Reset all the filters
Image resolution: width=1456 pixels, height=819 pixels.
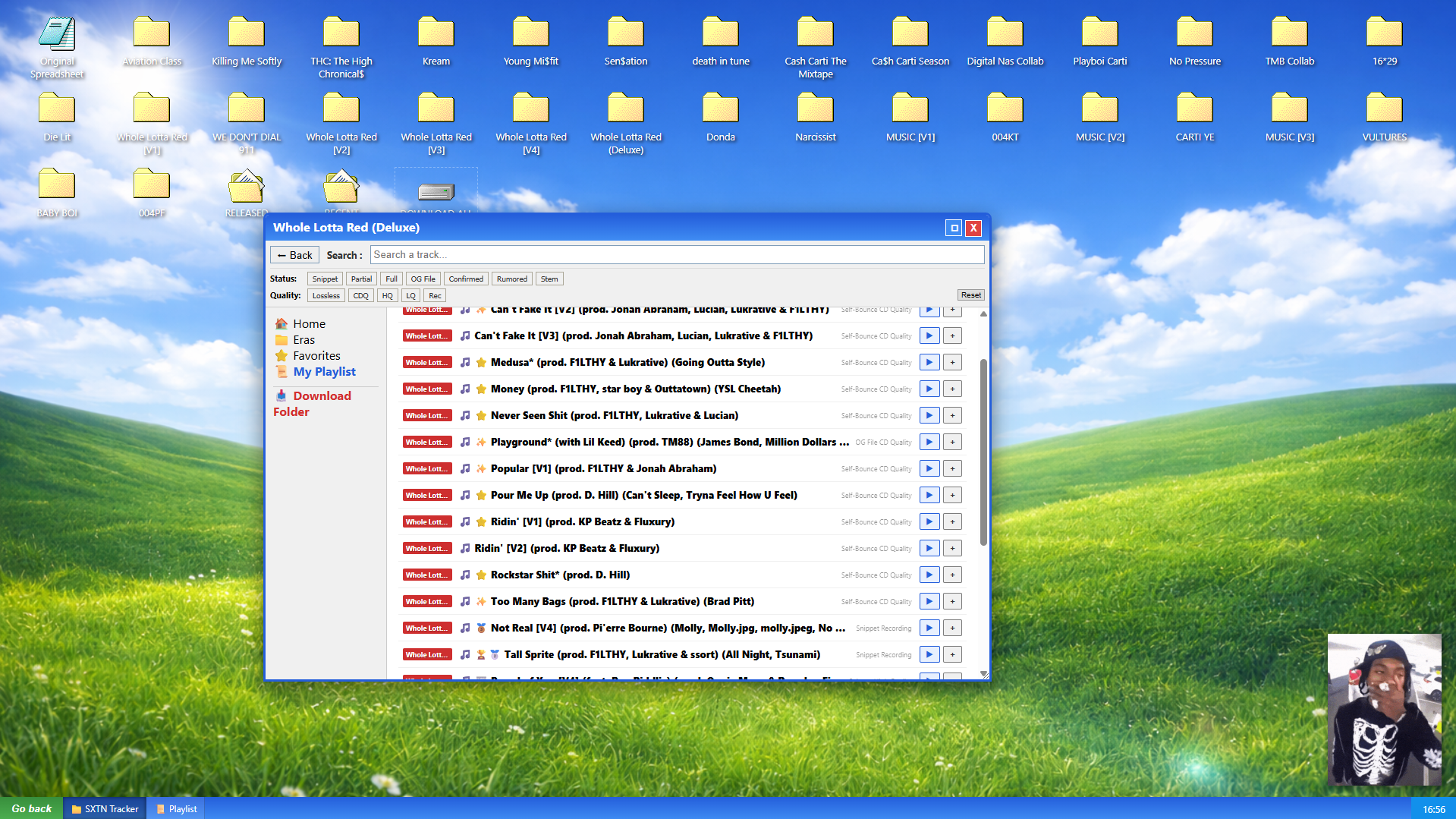coord(970,295)
